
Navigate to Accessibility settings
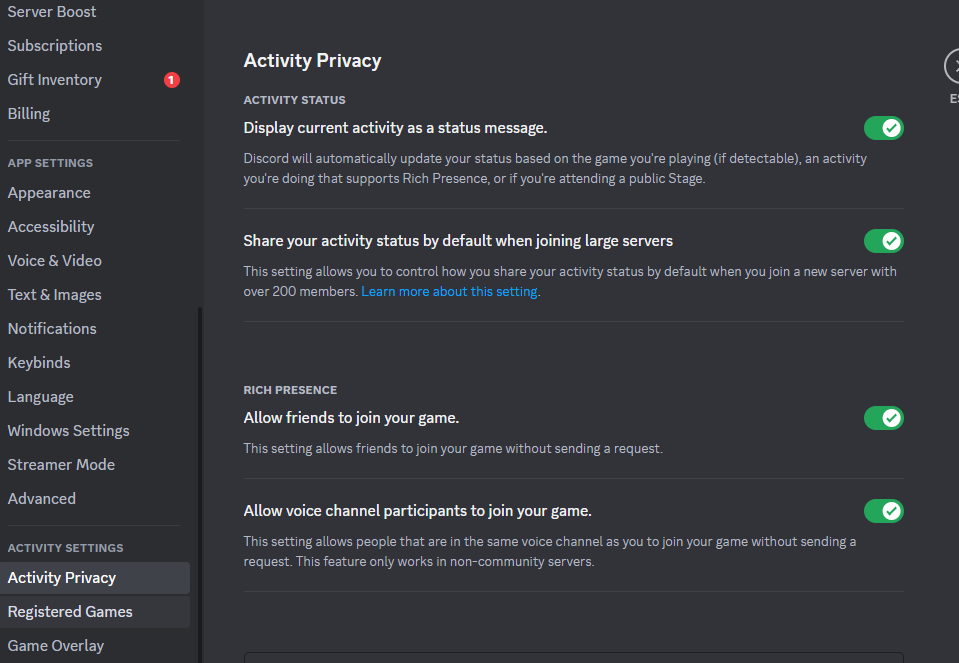tap(51, 227)
